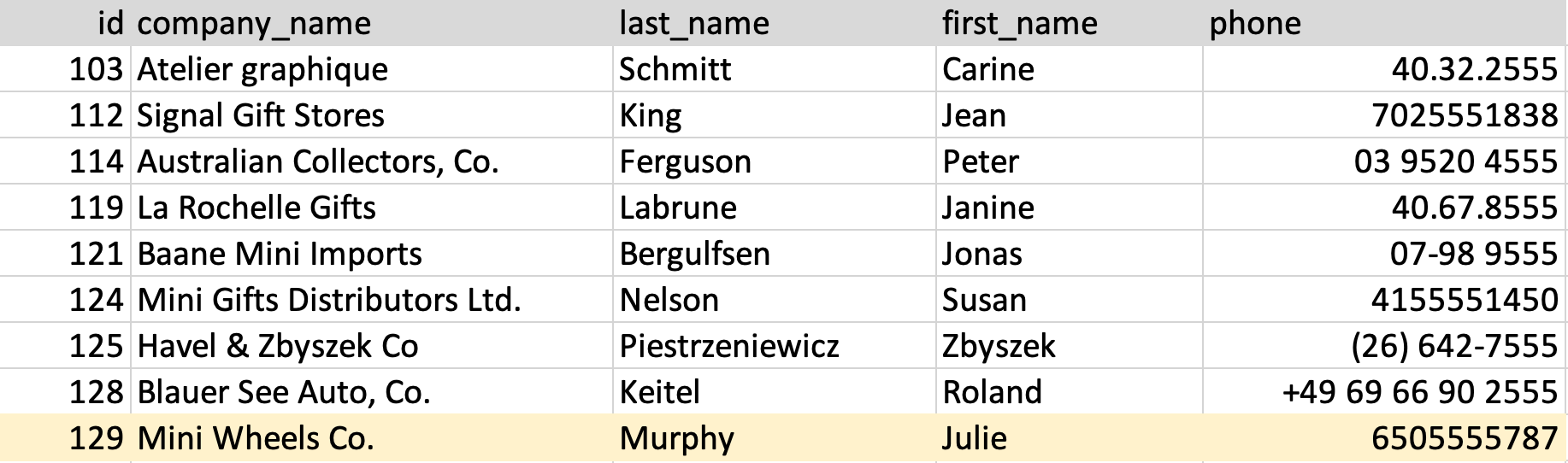The width and height of the screenshot is (1568, 463).
Task: Select last name Piestrzeniewicz cell
Action: [x=728, y=346]
